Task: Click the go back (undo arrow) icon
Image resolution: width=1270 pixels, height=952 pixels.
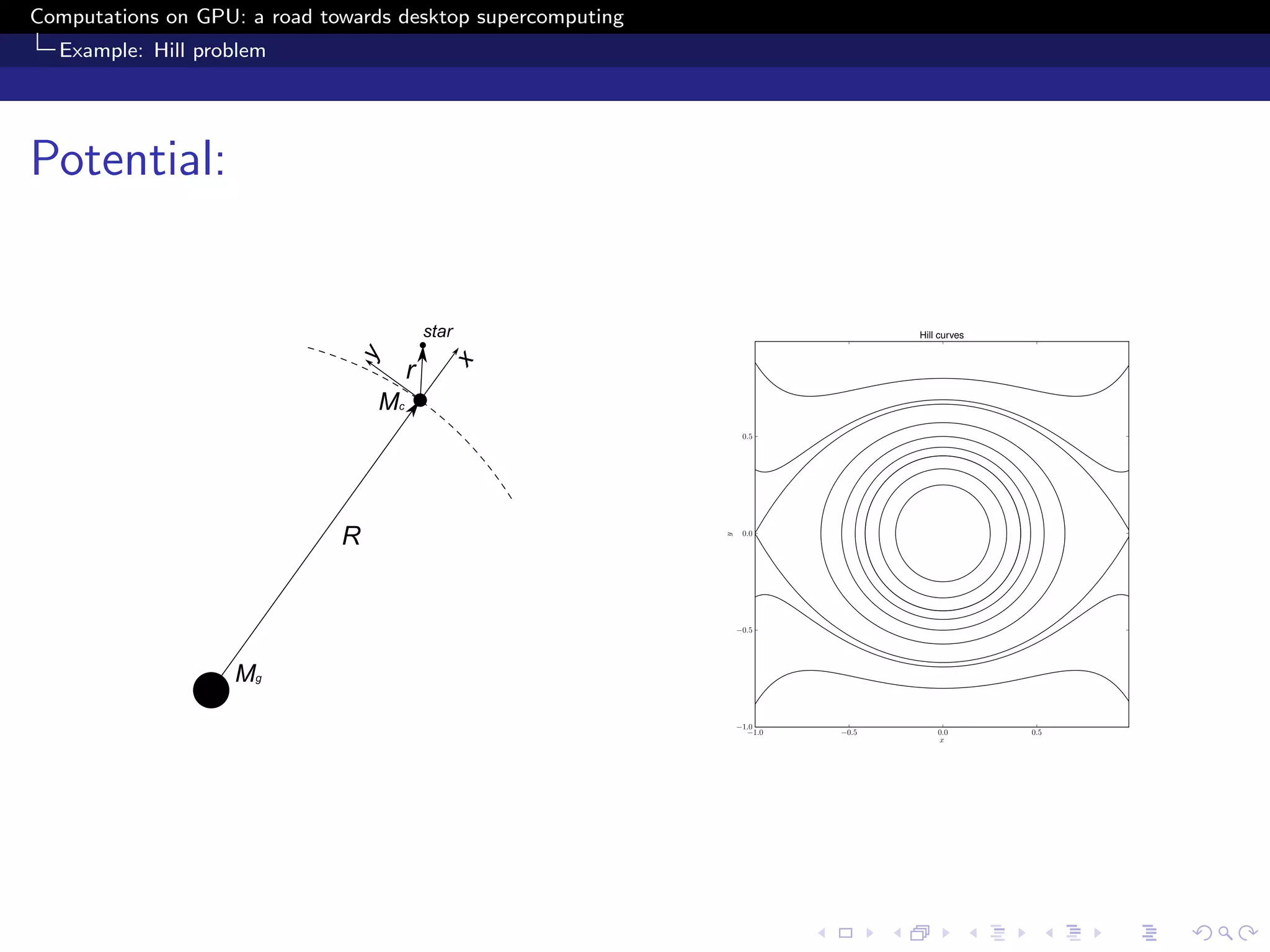Action: (x=1202, y=933)
